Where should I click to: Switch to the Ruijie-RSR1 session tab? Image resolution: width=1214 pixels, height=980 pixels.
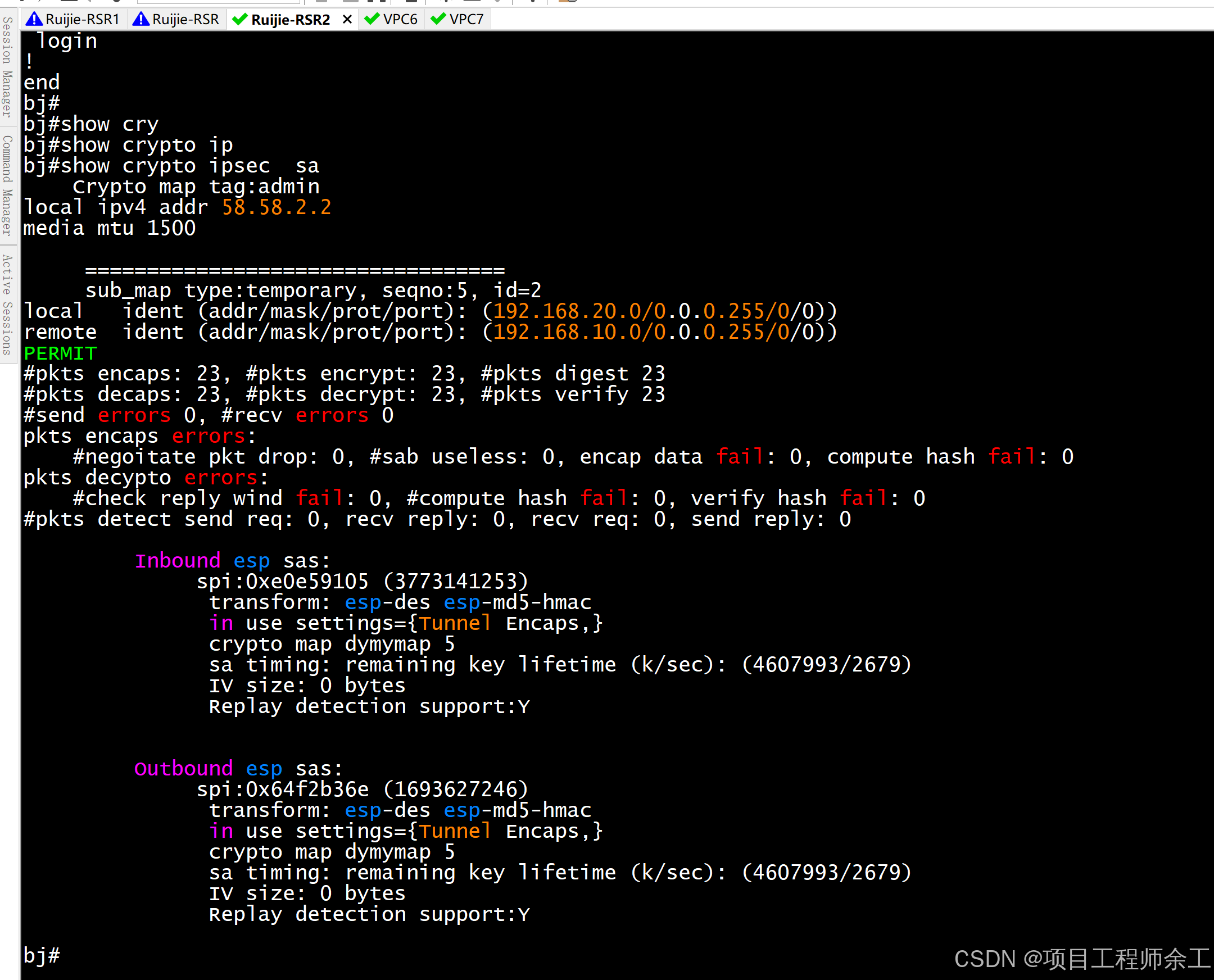(x=83, y=20)
